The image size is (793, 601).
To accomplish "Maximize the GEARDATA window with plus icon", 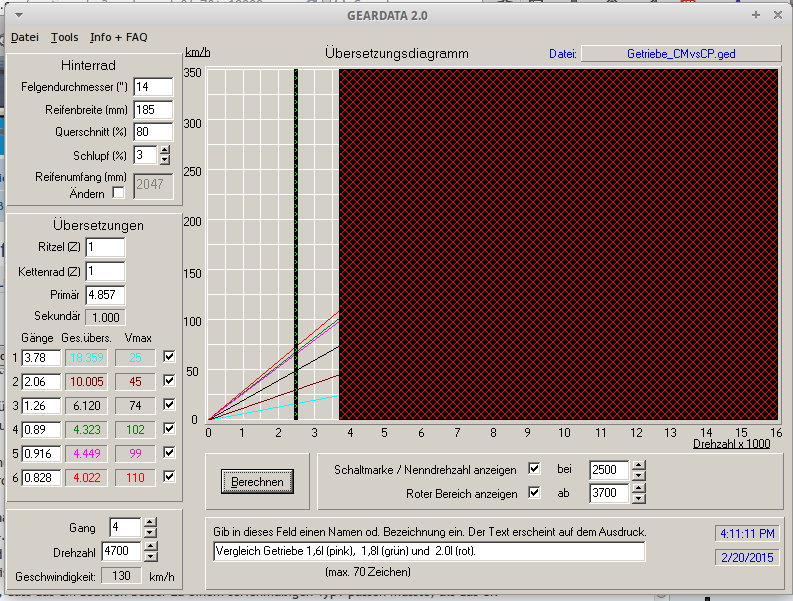I will coord(756,15).
